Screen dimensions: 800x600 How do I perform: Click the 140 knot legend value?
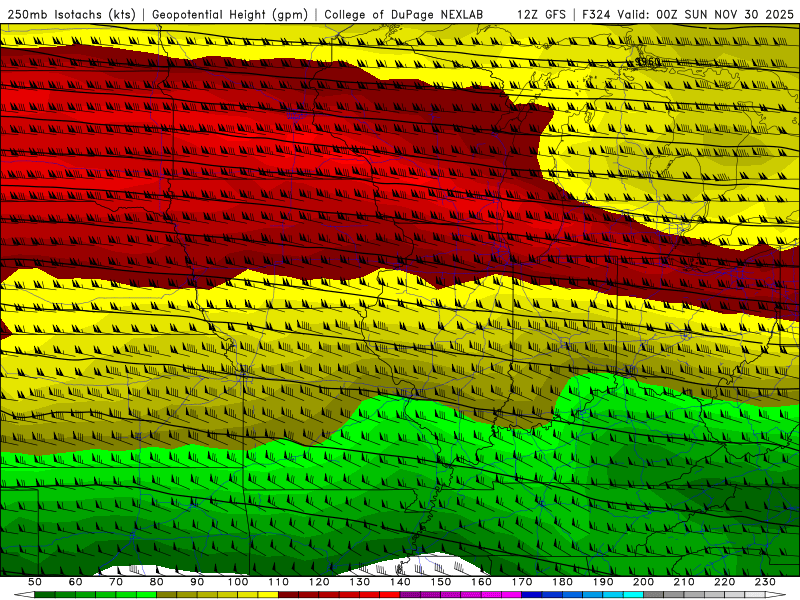400,582
